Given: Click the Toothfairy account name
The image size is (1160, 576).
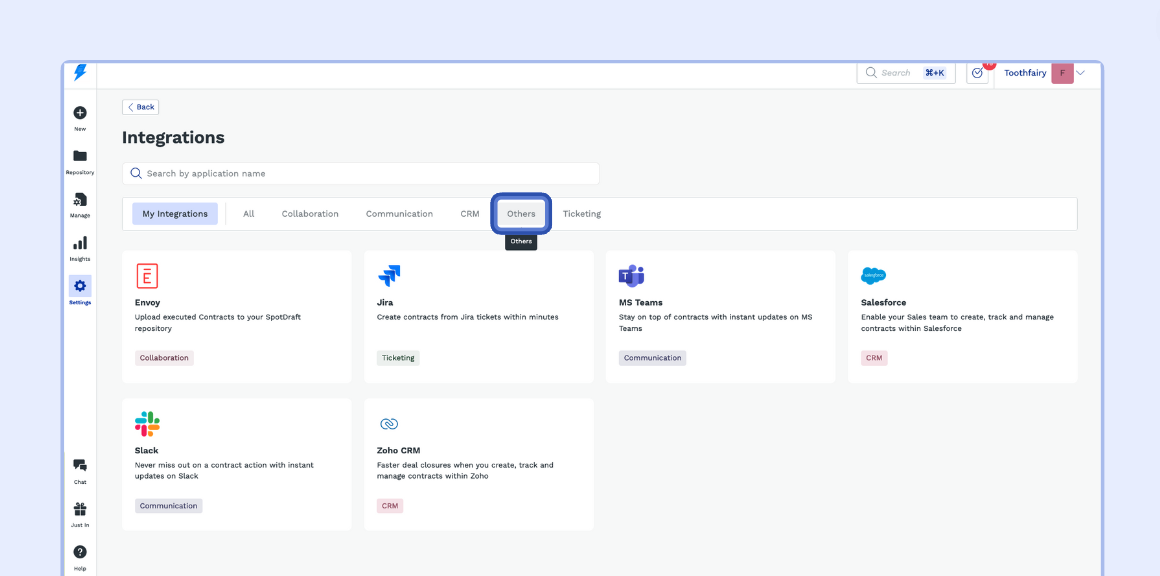Looking at the screenshot, I should click(1025, 73).
